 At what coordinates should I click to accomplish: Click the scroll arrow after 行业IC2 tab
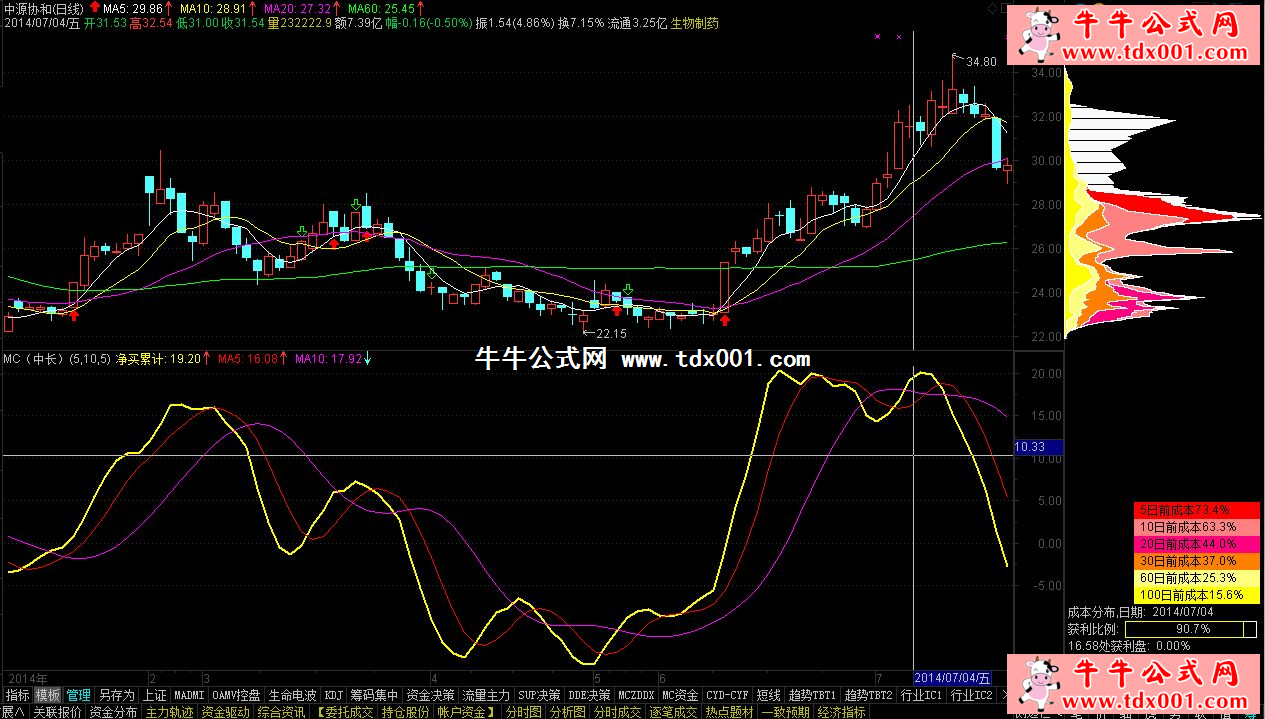pyautogui.click(x=1005, y=695)
